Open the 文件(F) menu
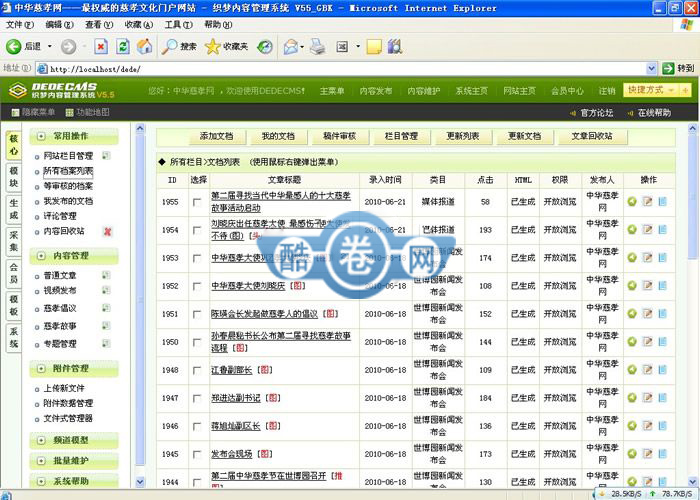This screenshot has width=700, height=500. click(20, 25)
